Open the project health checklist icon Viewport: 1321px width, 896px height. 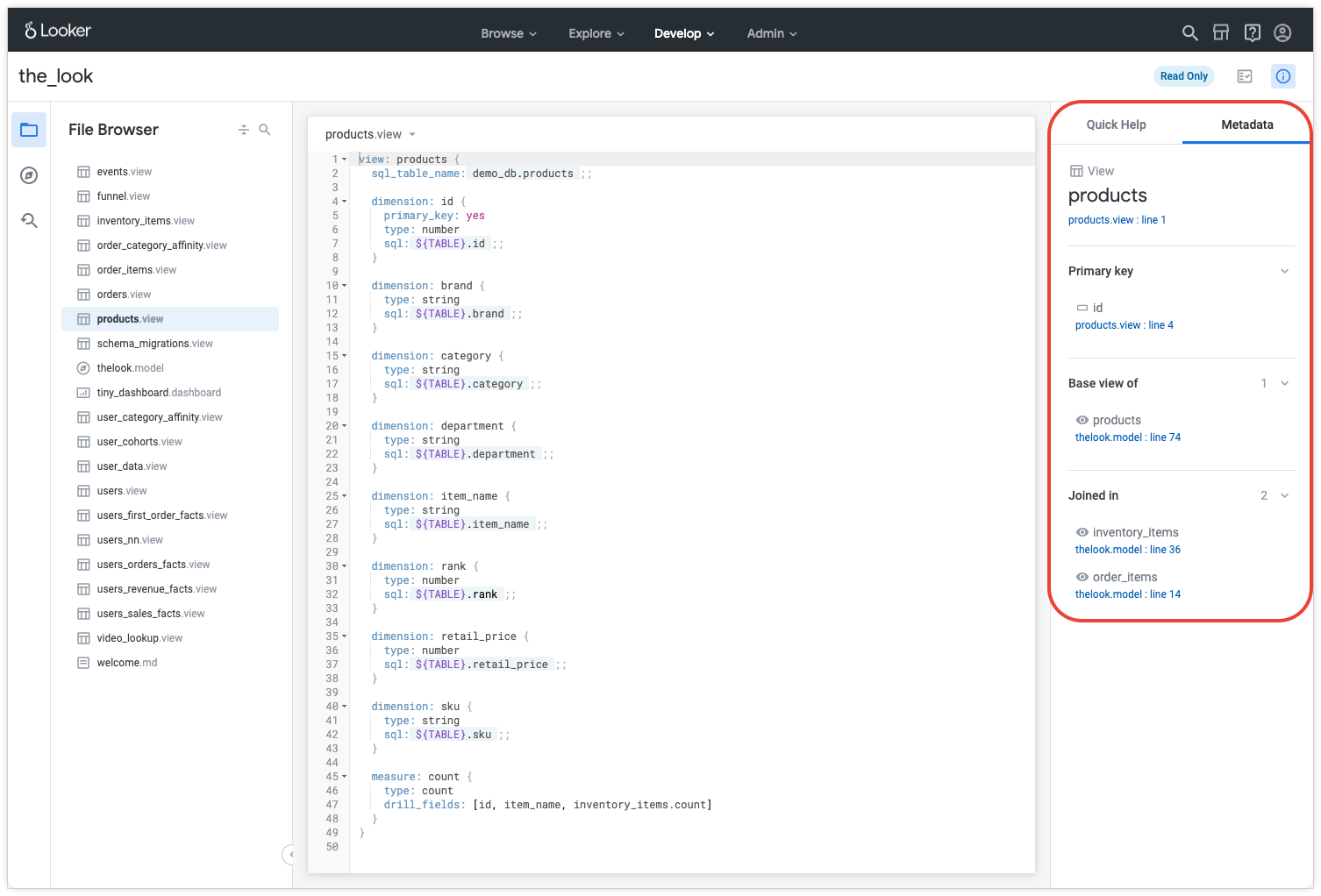tap(1245, 76)
